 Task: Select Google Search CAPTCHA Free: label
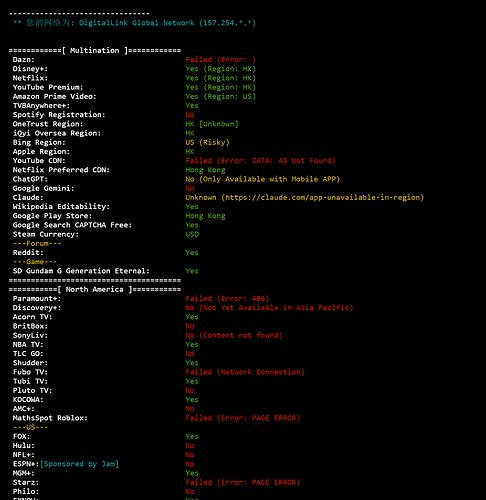[x=72, y=225]
